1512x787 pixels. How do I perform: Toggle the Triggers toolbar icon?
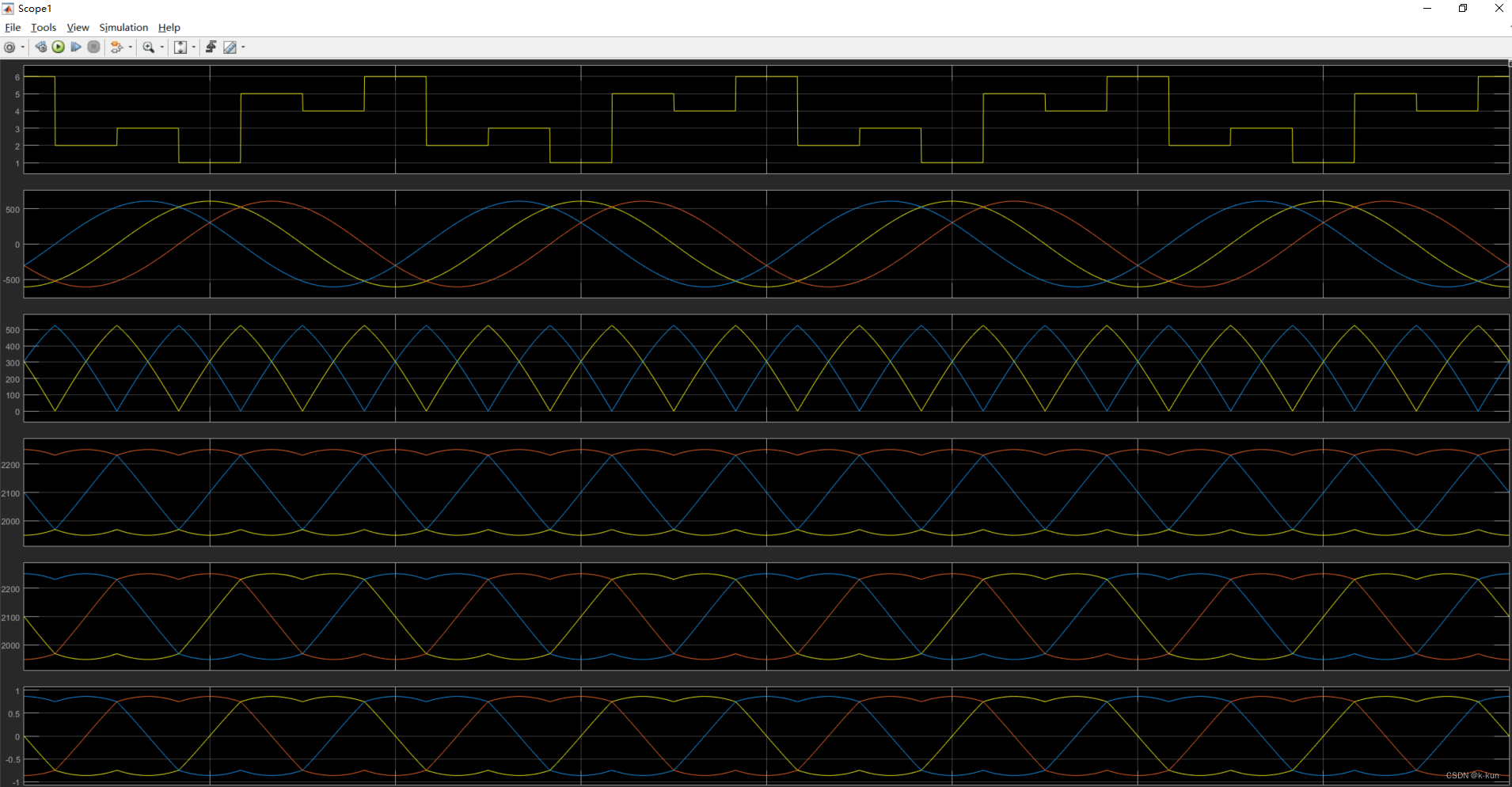(x=211, y=48)
